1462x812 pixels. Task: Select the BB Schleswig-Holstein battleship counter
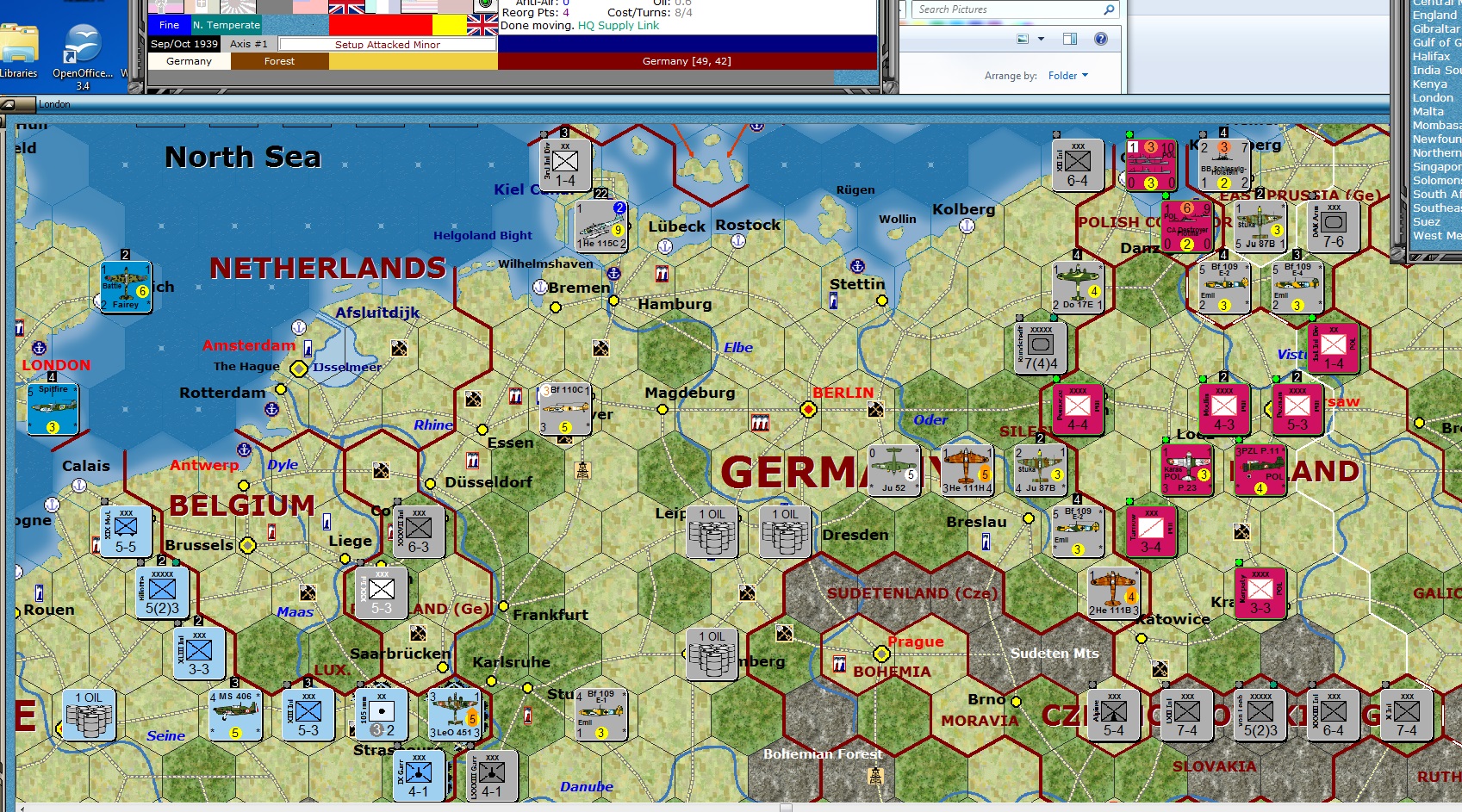(x=1224, y=164)
